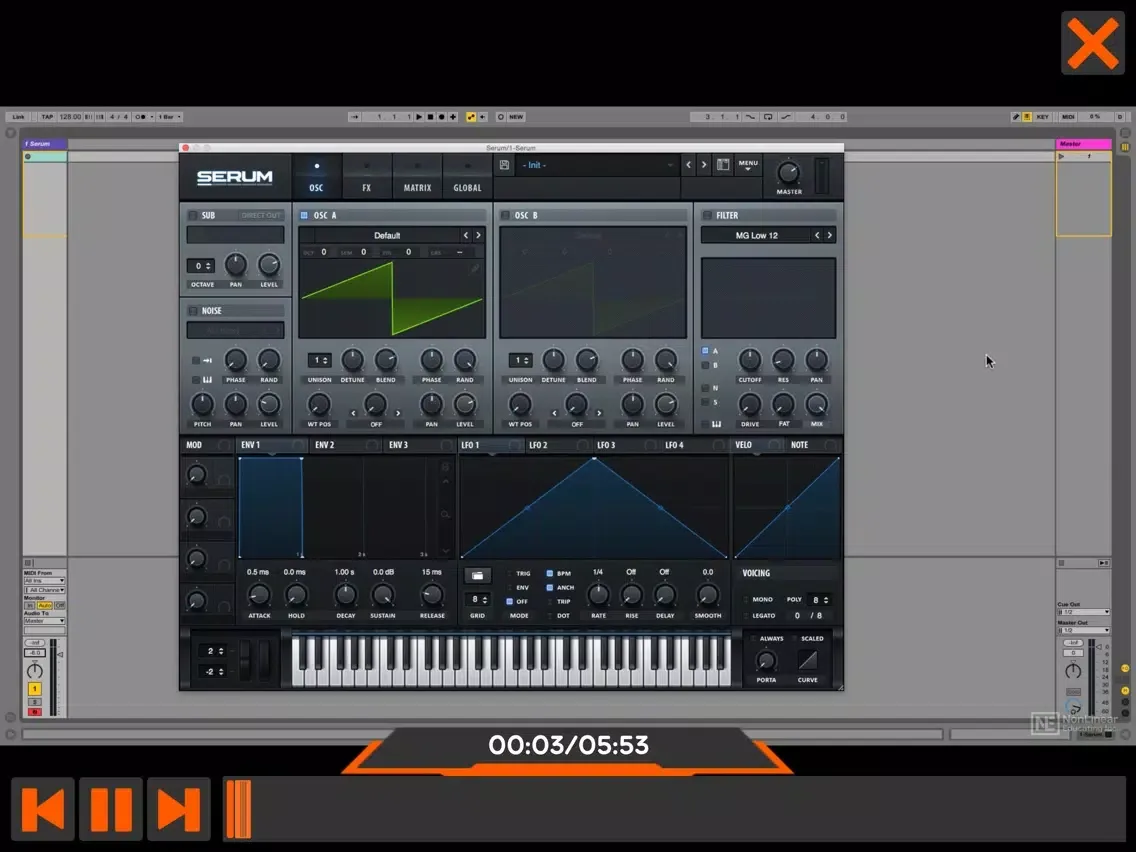Click the save preset disk icon
This screenshot has width=1136, height=852.
504,165
